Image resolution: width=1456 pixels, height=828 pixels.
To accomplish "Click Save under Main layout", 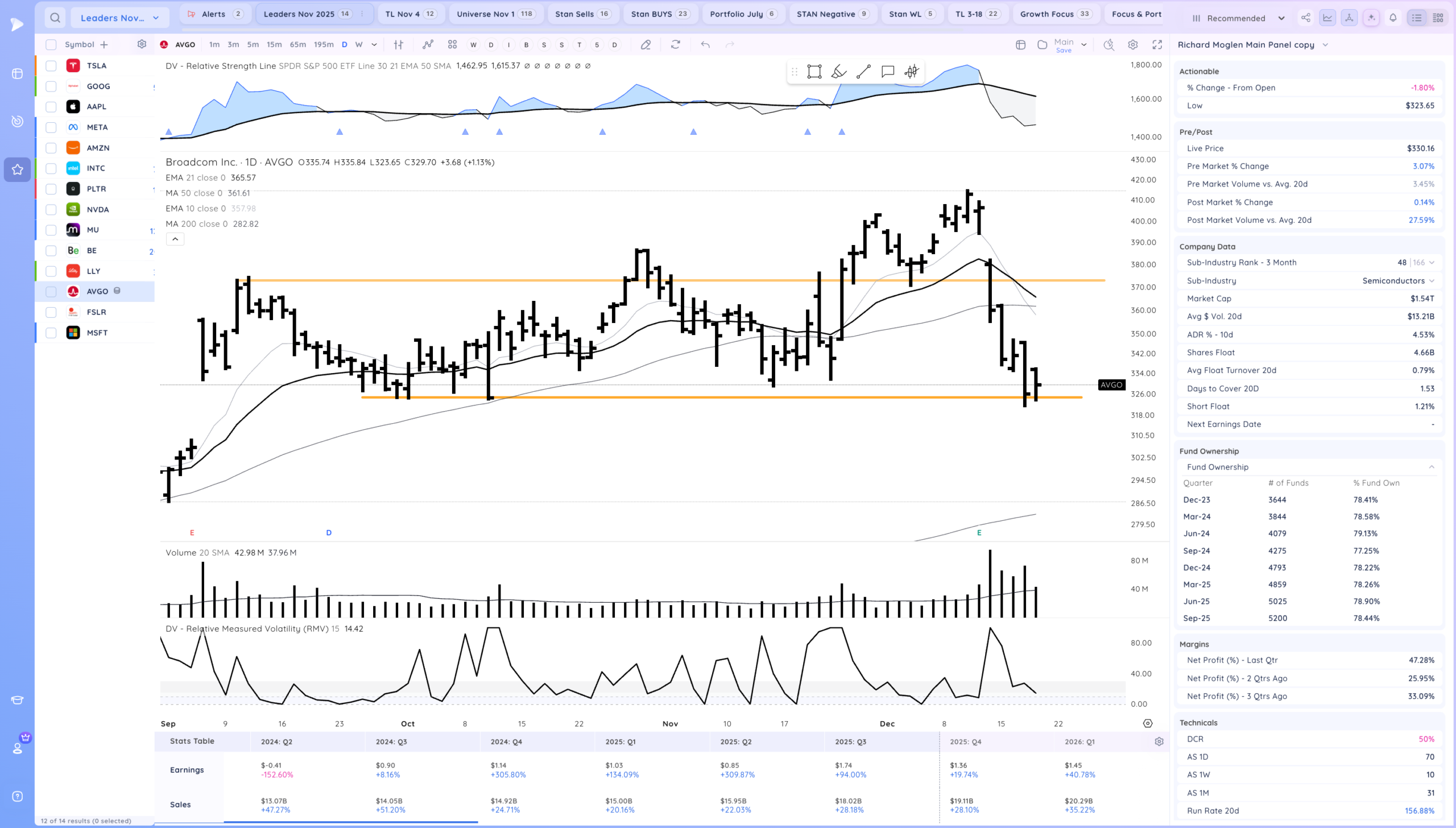I will click(x=1063, y=51).
